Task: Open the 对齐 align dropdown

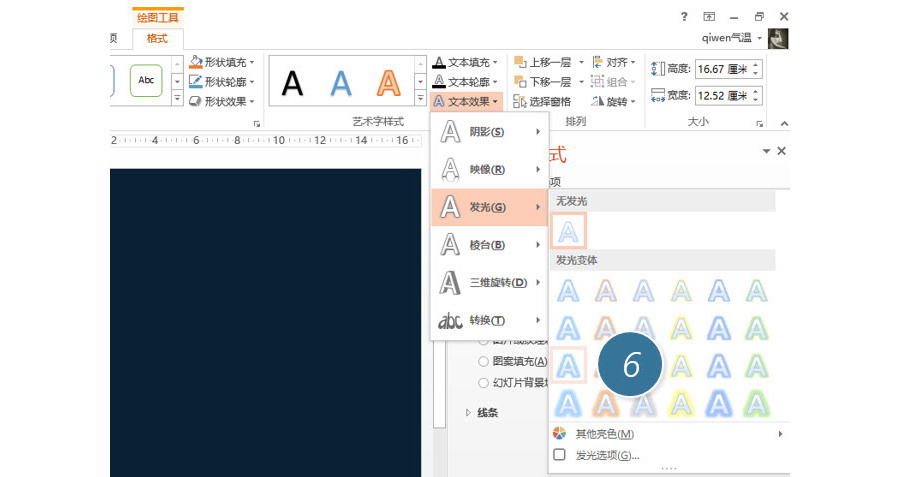Action: (614, 62)
